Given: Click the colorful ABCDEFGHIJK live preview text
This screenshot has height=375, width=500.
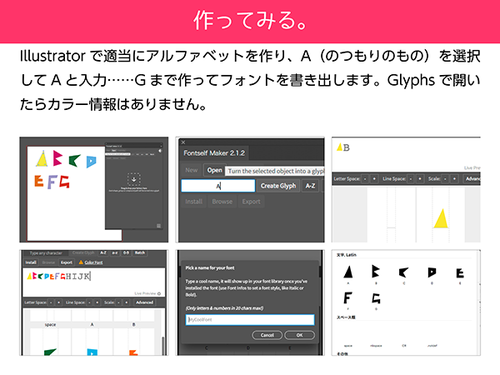Looking at the screenshot, I should pos(58,276).
